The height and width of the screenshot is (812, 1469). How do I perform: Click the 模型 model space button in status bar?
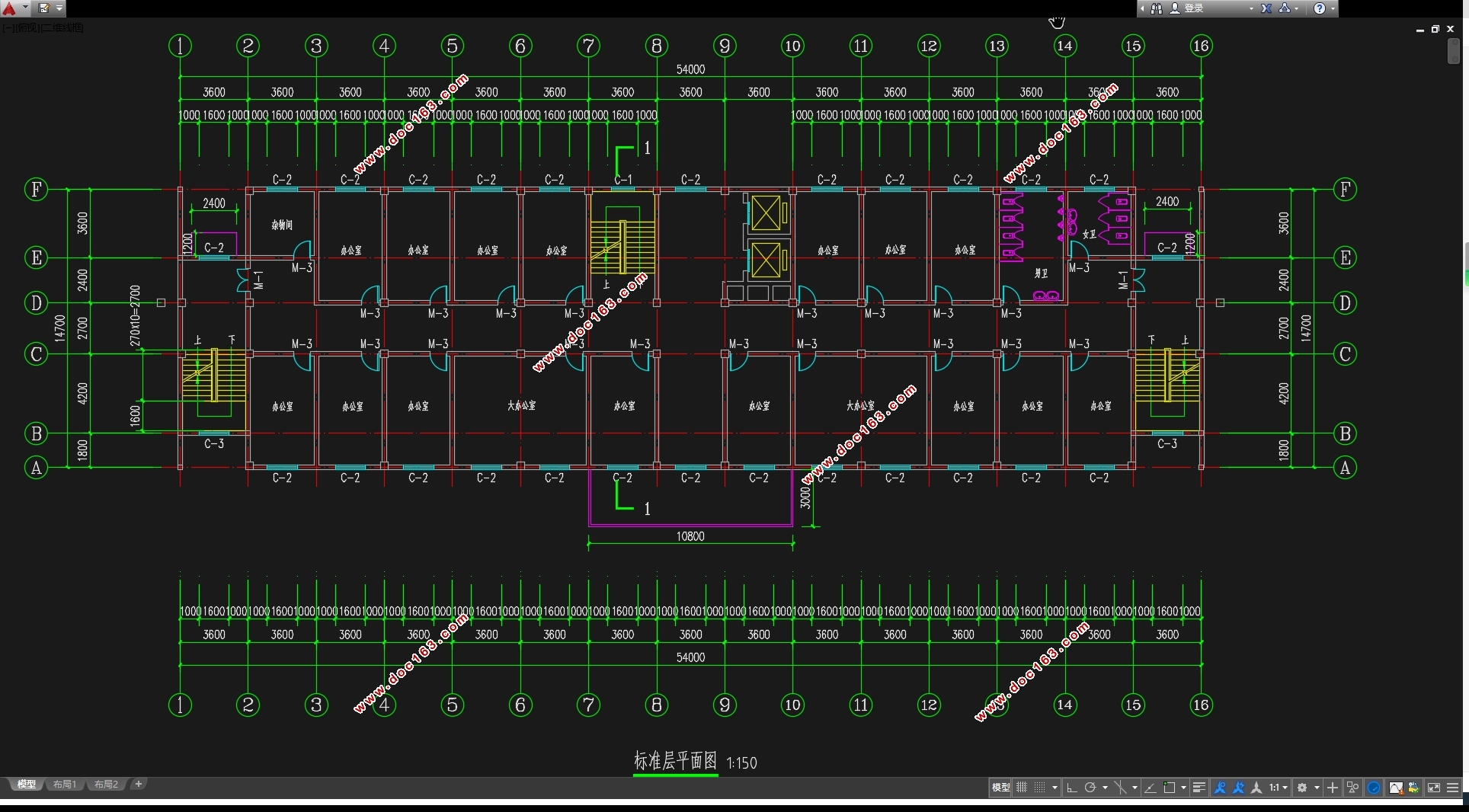pos(1000,788)
